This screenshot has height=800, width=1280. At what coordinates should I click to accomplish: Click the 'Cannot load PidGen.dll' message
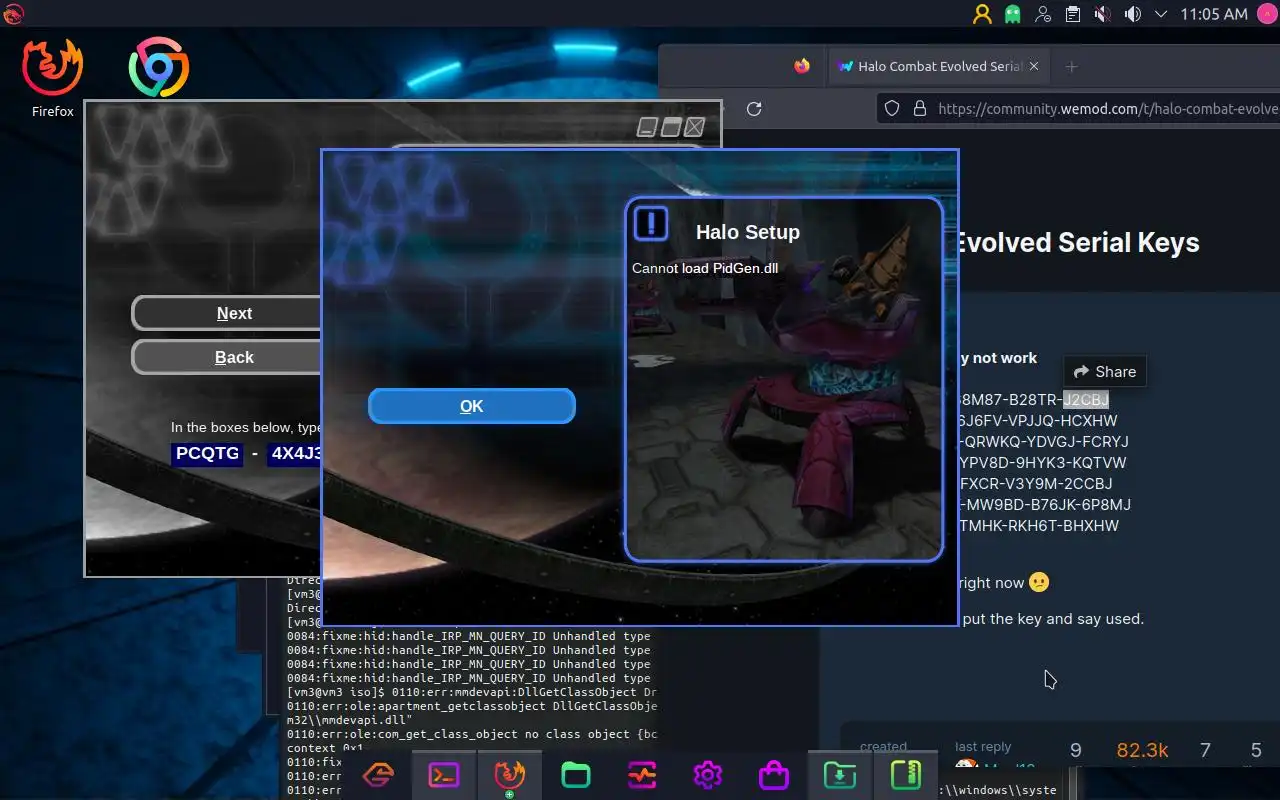coord(705,268)
